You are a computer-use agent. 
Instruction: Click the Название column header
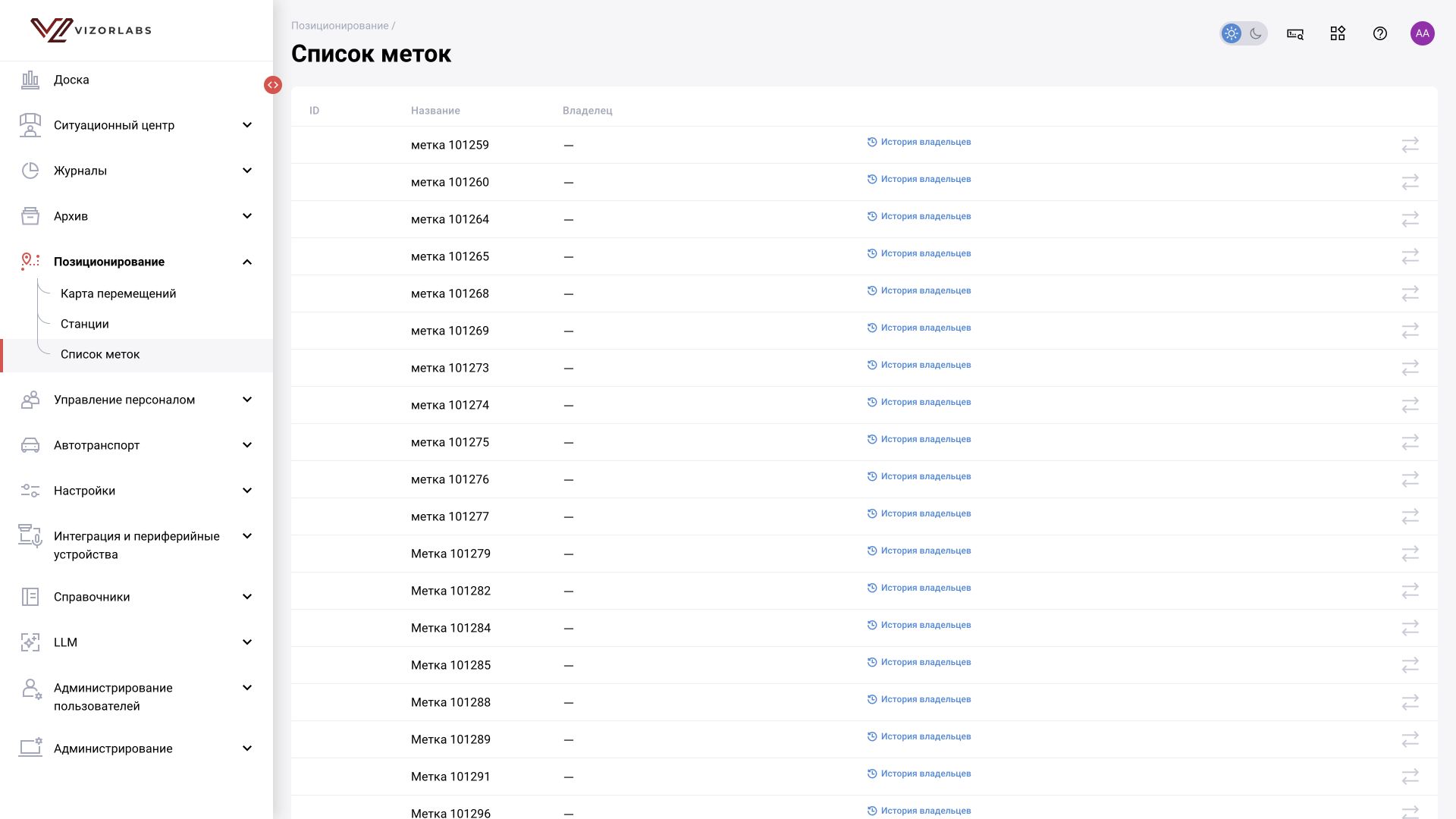point(435,111)
